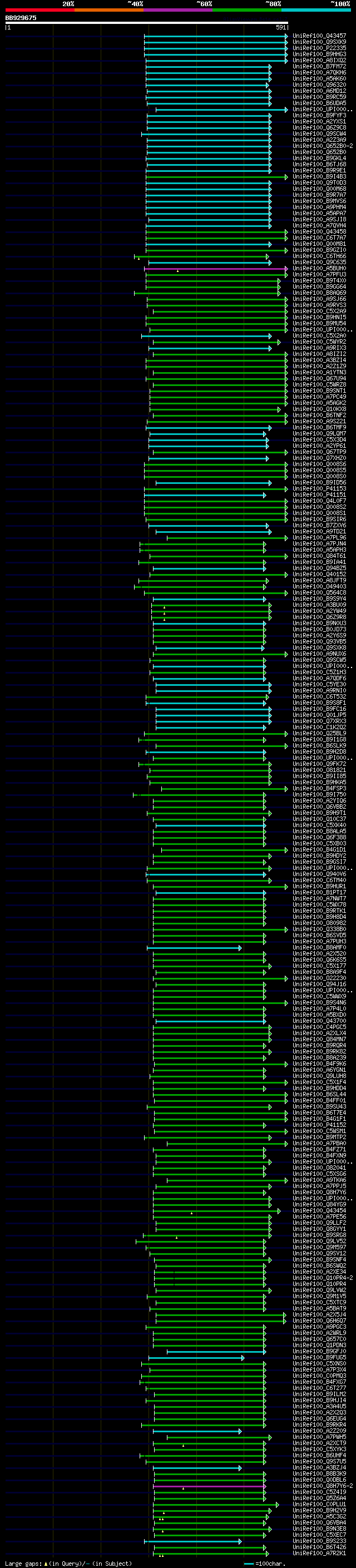Select the UniRef100_P41152 label
Screen dimensions: 356x1568
point(319,1125)
